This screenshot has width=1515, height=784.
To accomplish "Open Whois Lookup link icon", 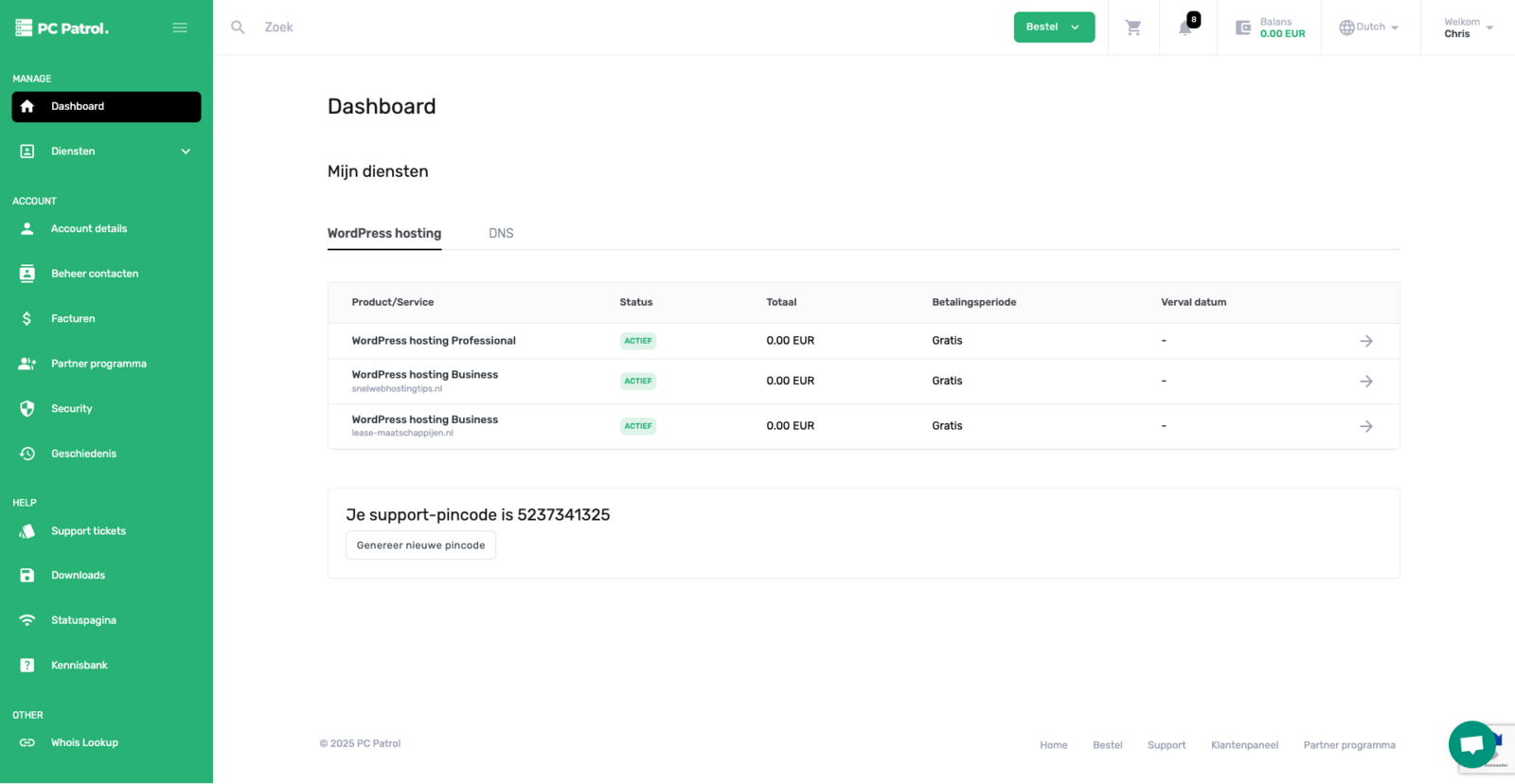I will 27,743.
